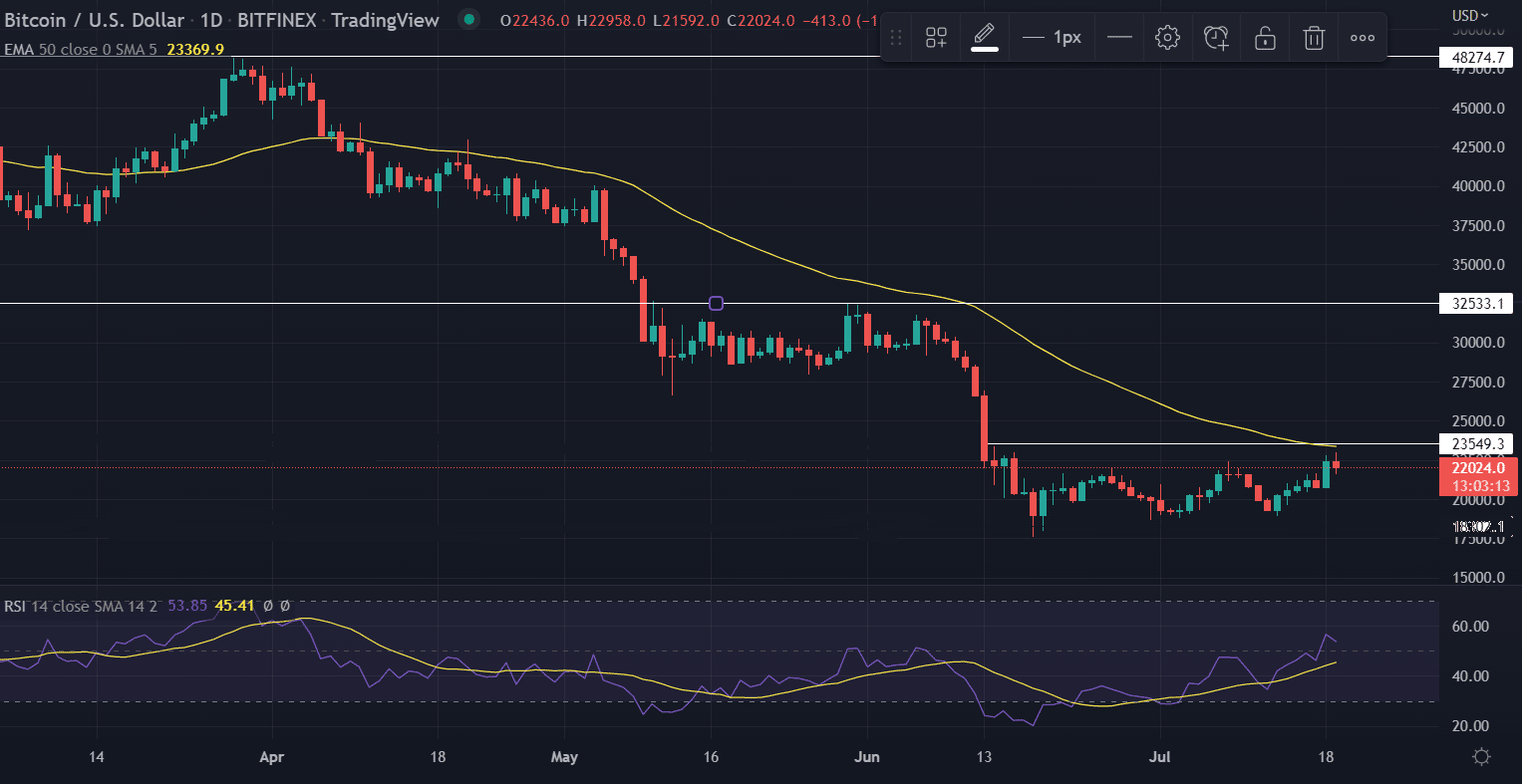1522x784 pixels.
Task: Change line style with the stroke style swatch
Action: tap(1119, 37)
